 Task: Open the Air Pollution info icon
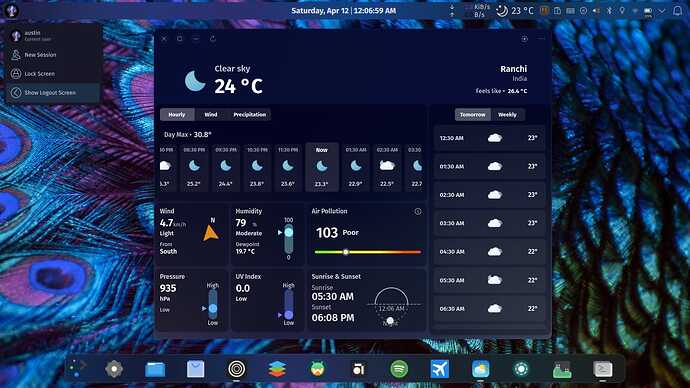pos(418,212)
